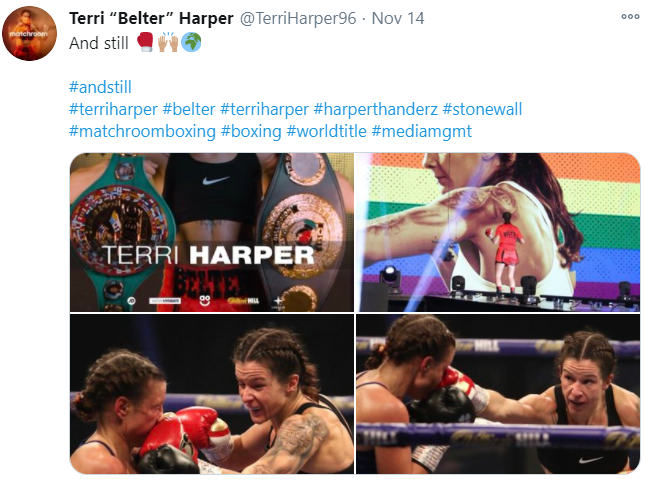Open the Nov 14 timestamp link

coord(398,18)
